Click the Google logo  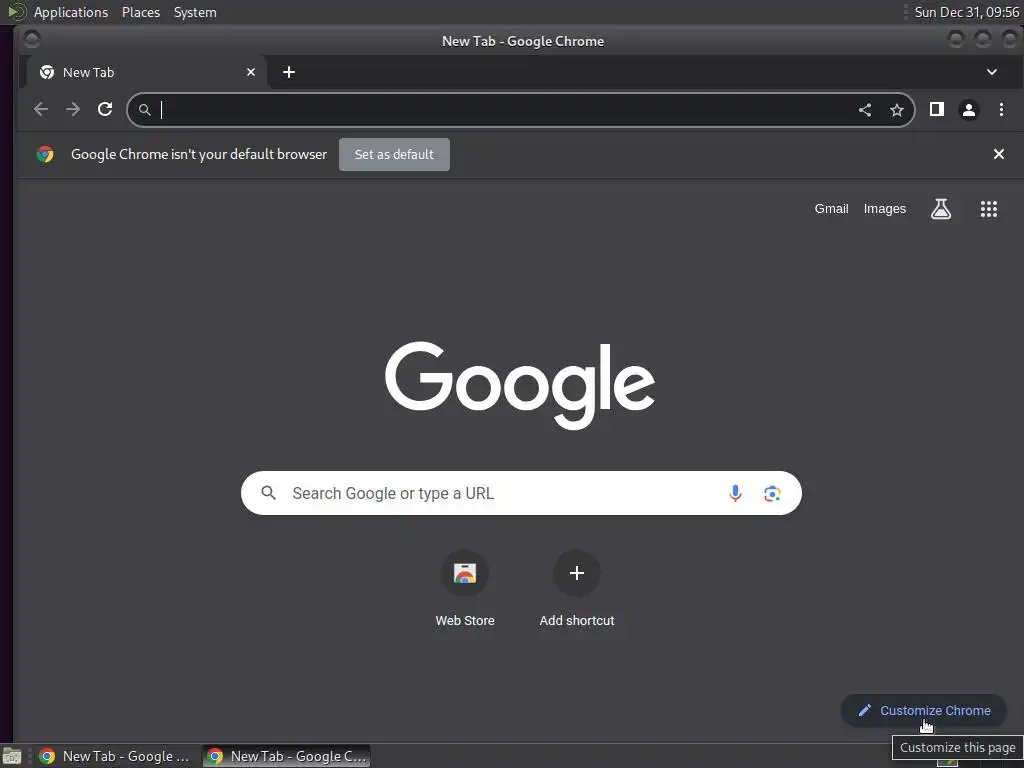(x=520, y=384)
